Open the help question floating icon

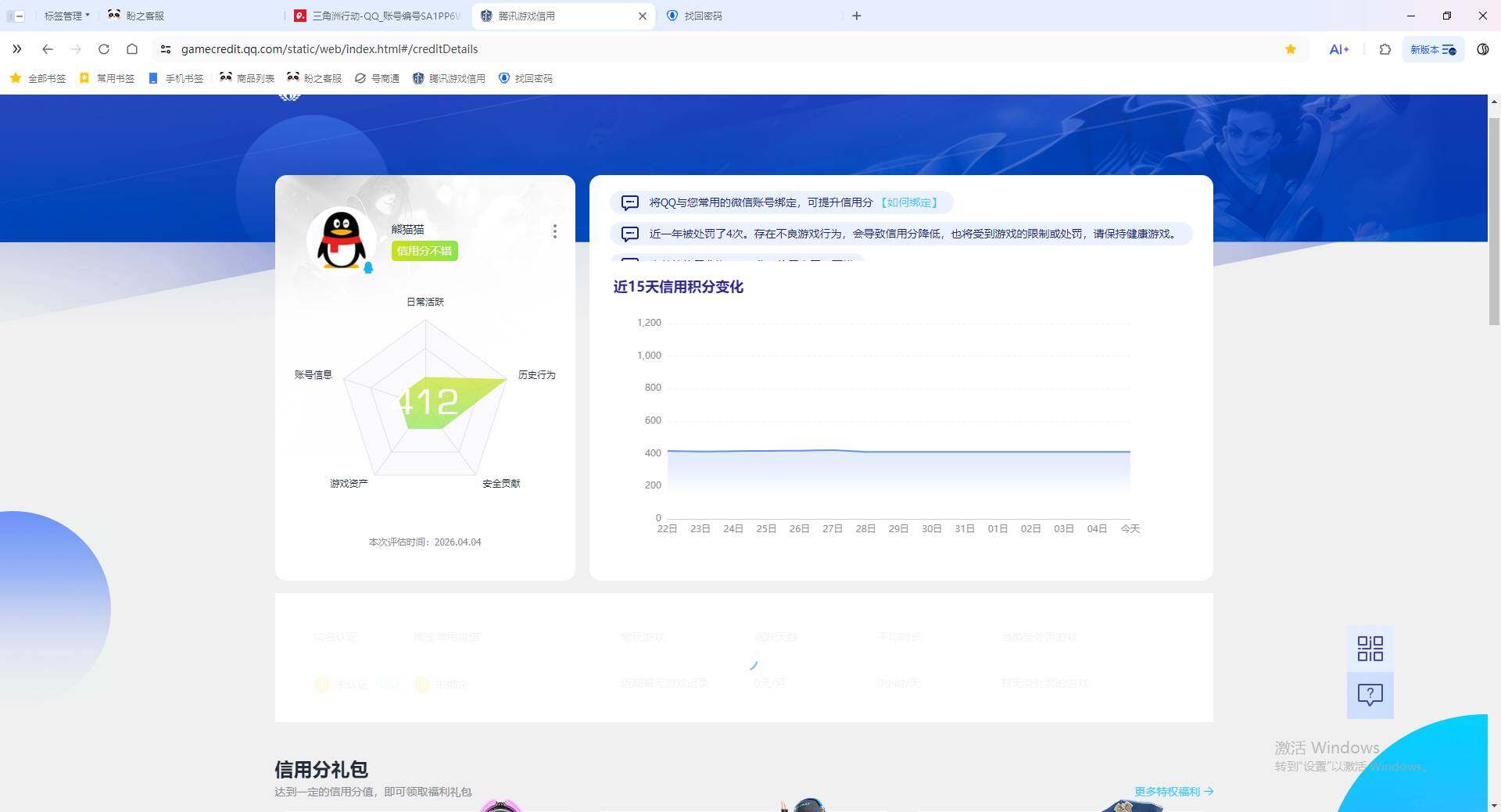1370,695
